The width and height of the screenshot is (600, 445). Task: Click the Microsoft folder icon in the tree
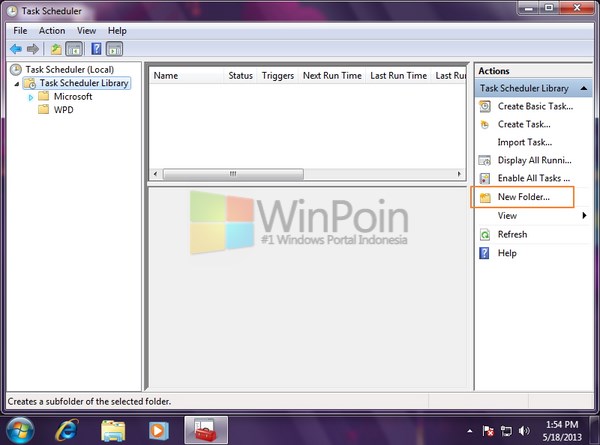(x=44, y=96)
